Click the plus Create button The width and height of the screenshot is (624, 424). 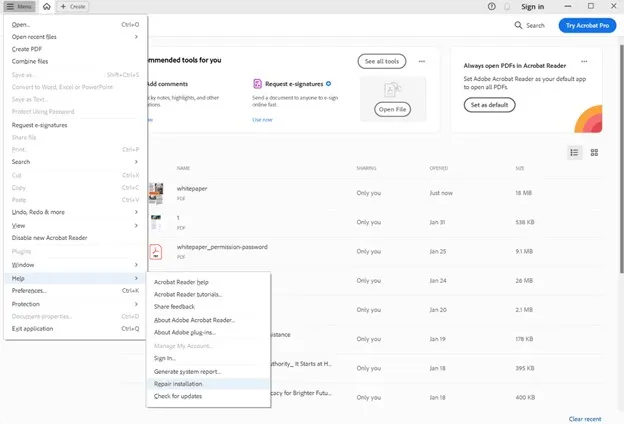click(73, 6)
